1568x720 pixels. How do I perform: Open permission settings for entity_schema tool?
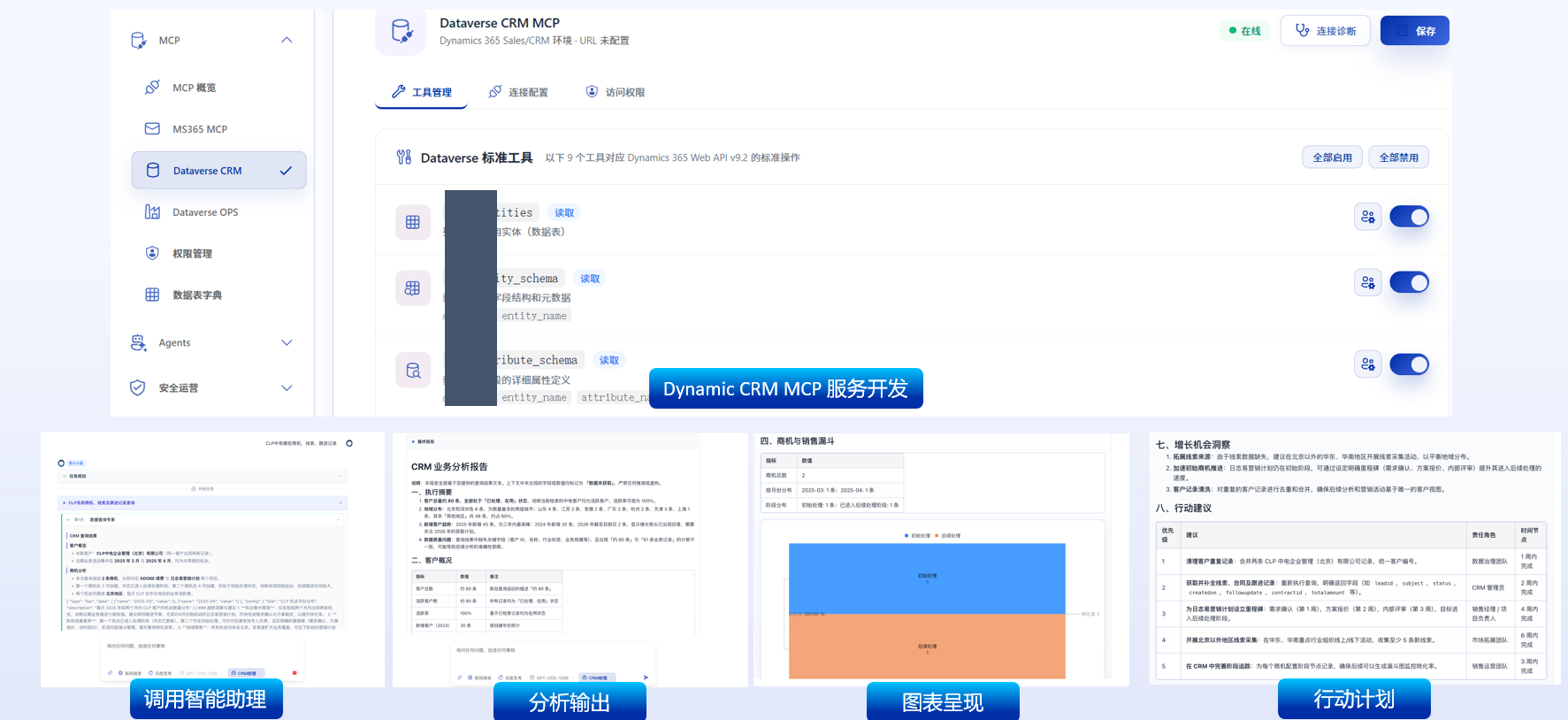coord(1368,282)
